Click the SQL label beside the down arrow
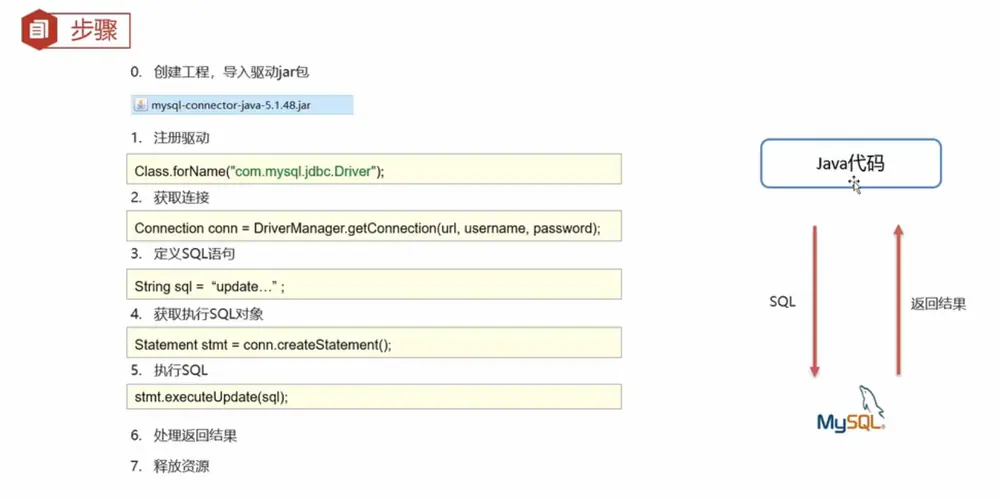1000x499 pixels. coord(783,302)
